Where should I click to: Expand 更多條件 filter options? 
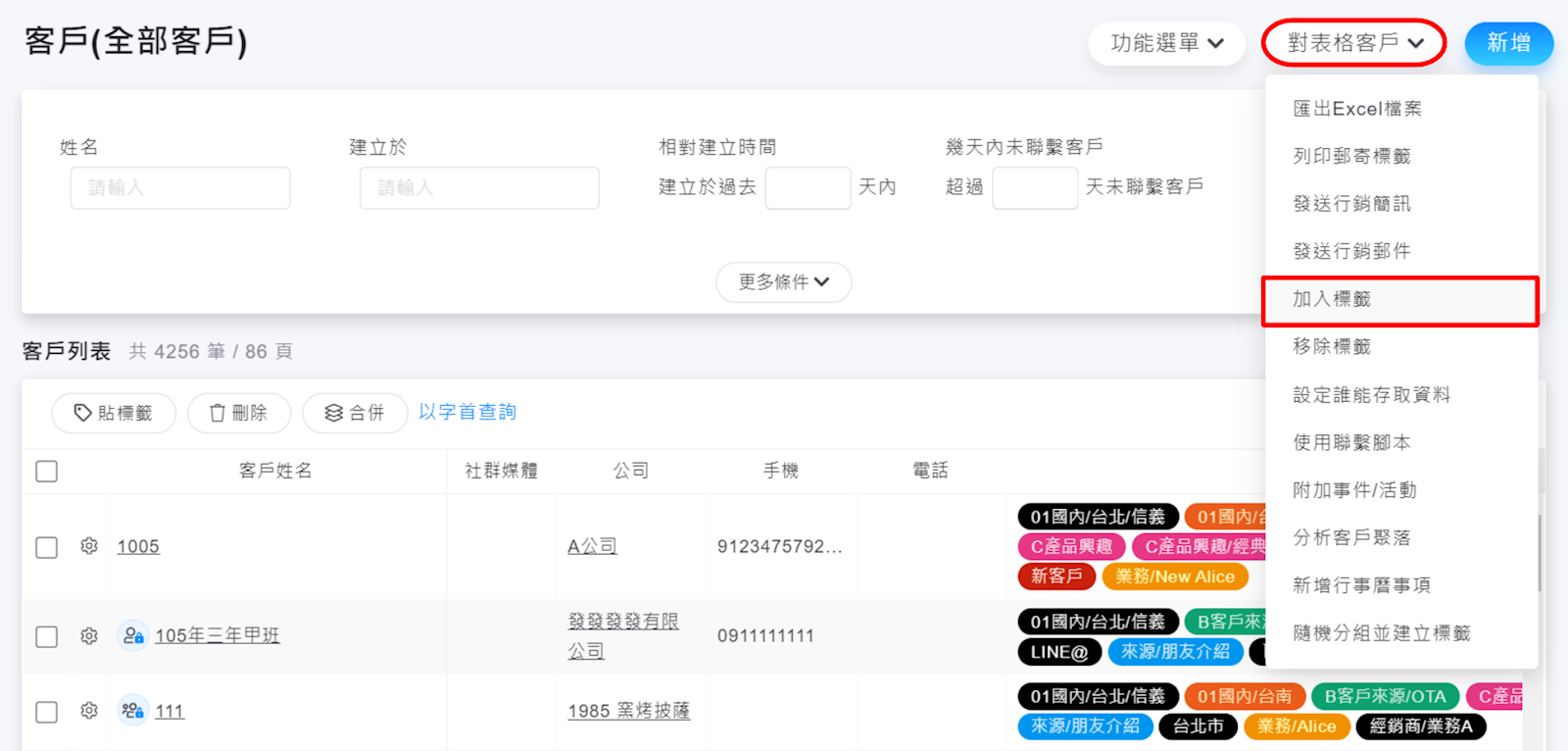pos(783,282)
